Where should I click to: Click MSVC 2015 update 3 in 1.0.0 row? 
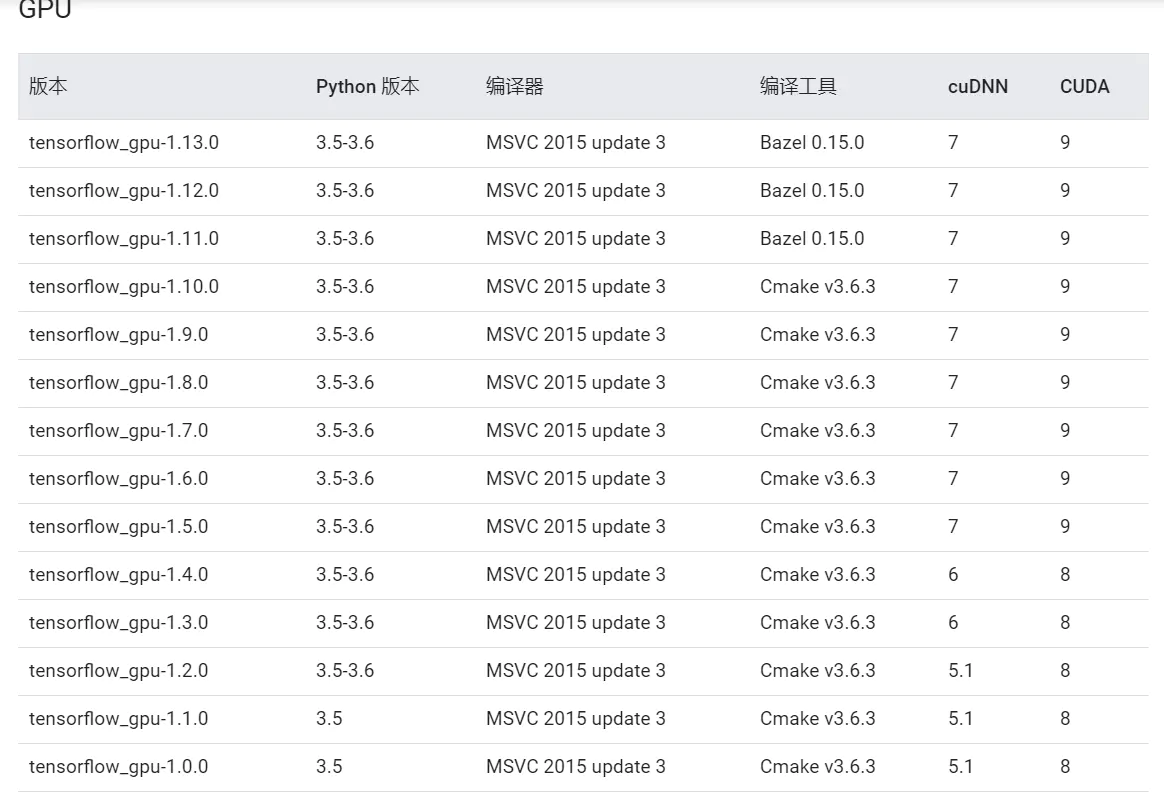pyautogui.click(x=576, y=766)
